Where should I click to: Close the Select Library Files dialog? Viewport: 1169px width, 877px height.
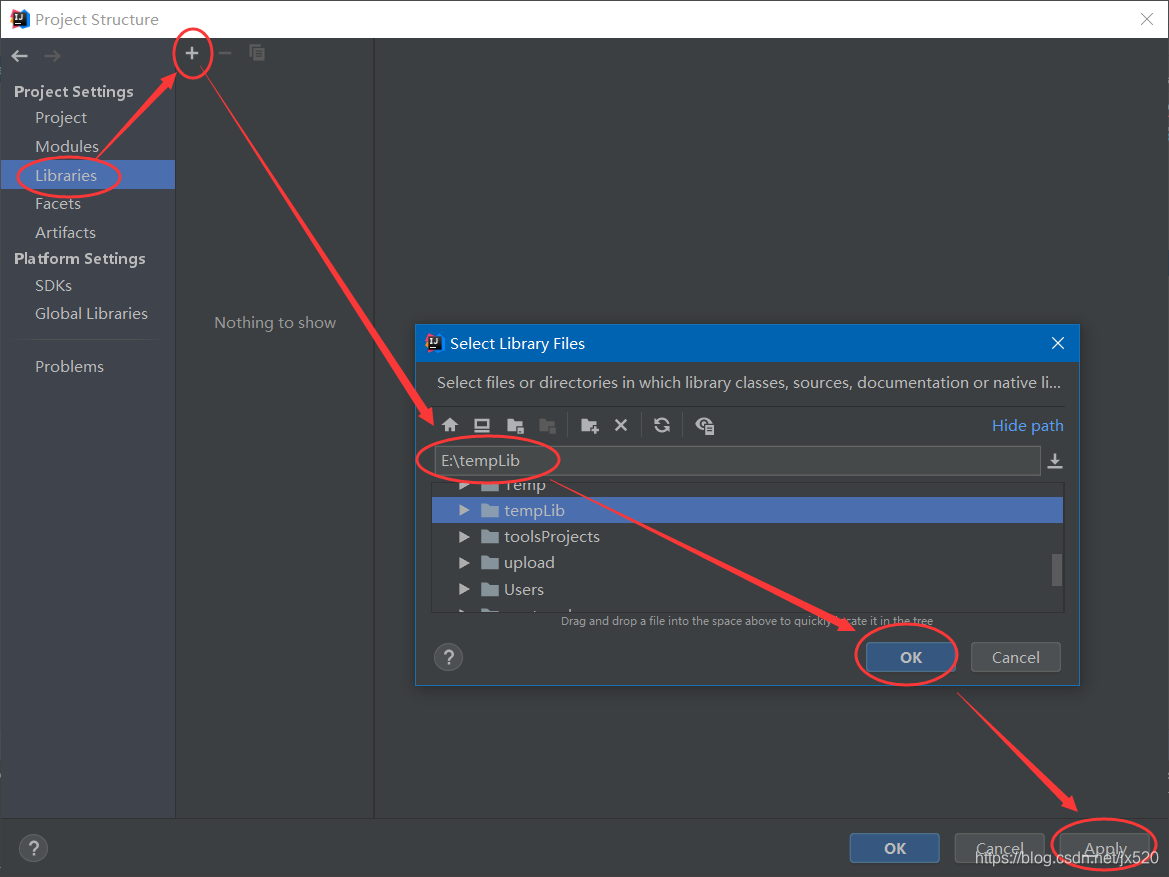click(x=1057, y=343)
